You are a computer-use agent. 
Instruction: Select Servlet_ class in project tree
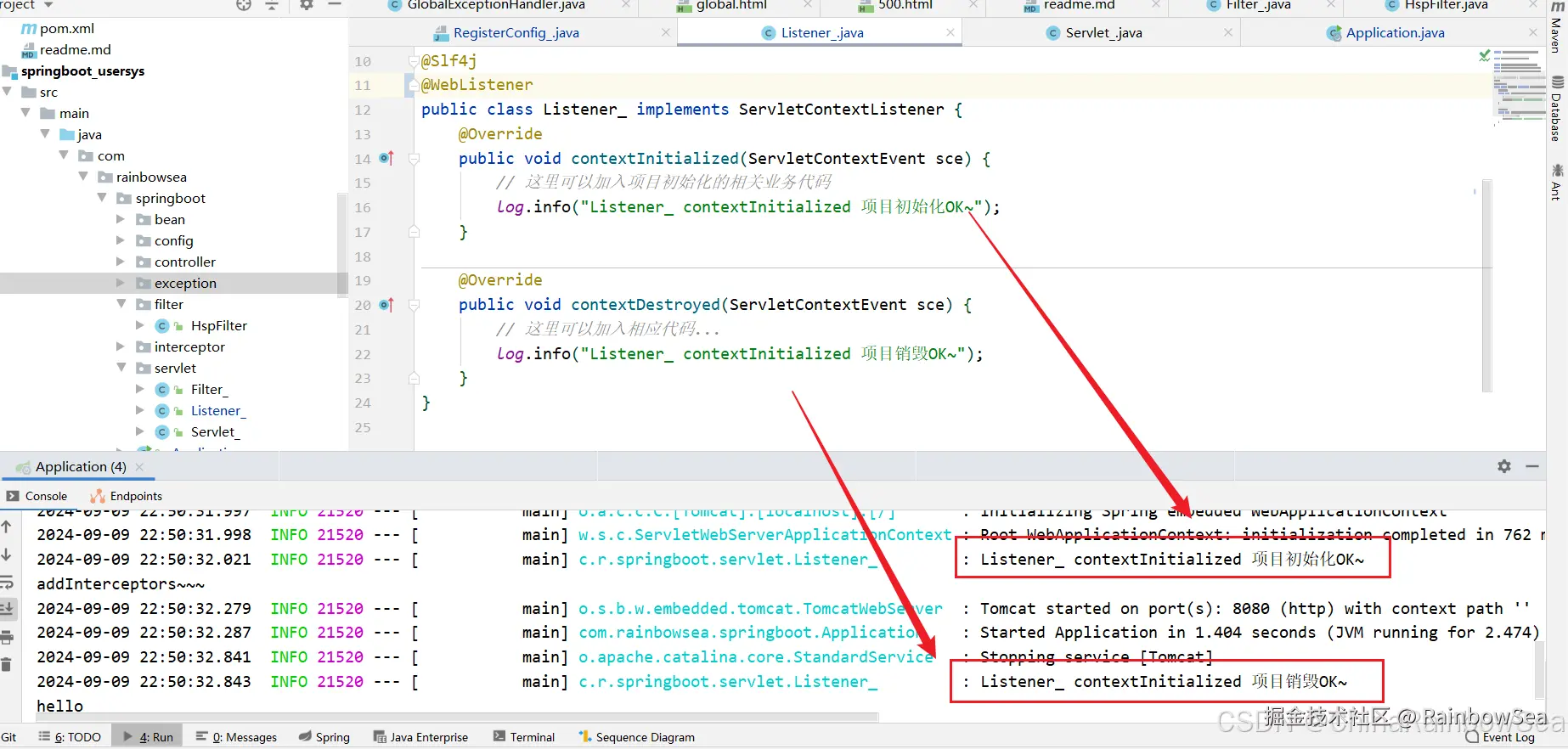[x=215, y=432]
